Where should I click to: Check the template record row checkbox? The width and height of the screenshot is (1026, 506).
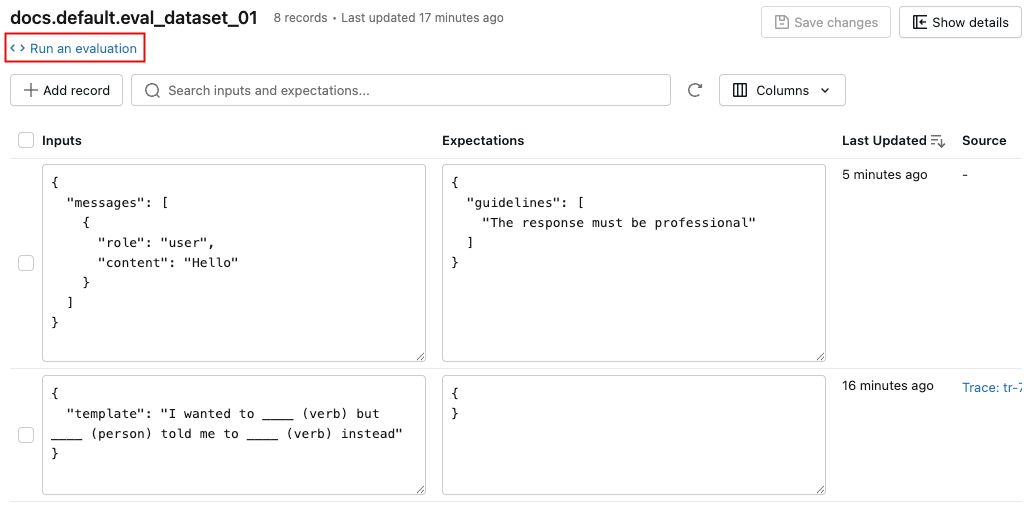[x=26, y=434]
